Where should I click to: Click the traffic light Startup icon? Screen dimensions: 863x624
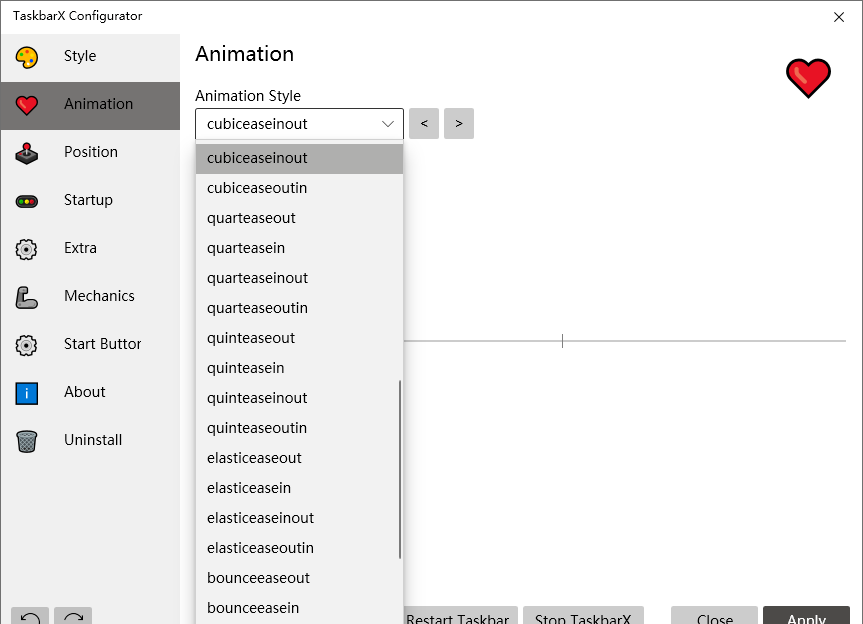pyautogui.click(x=26, y=201)
